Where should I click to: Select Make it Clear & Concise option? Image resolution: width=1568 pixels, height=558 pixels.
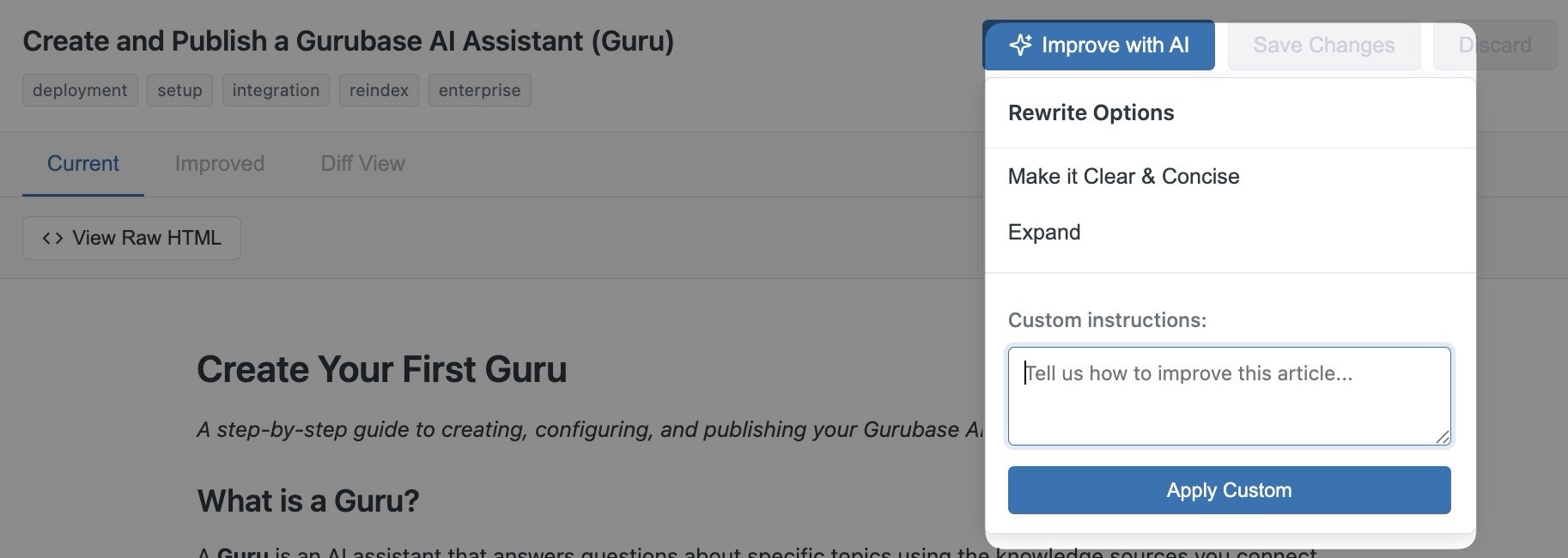pyautogui.click(x=1123, y=176)
